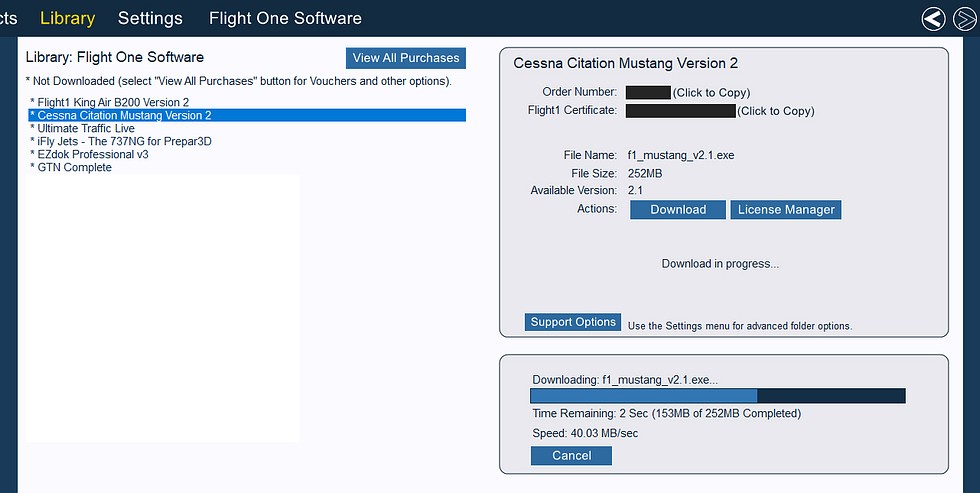The width and height of the screenshot is (980, 493).
Task: Click the download progress bar
Action: (718, 396)
